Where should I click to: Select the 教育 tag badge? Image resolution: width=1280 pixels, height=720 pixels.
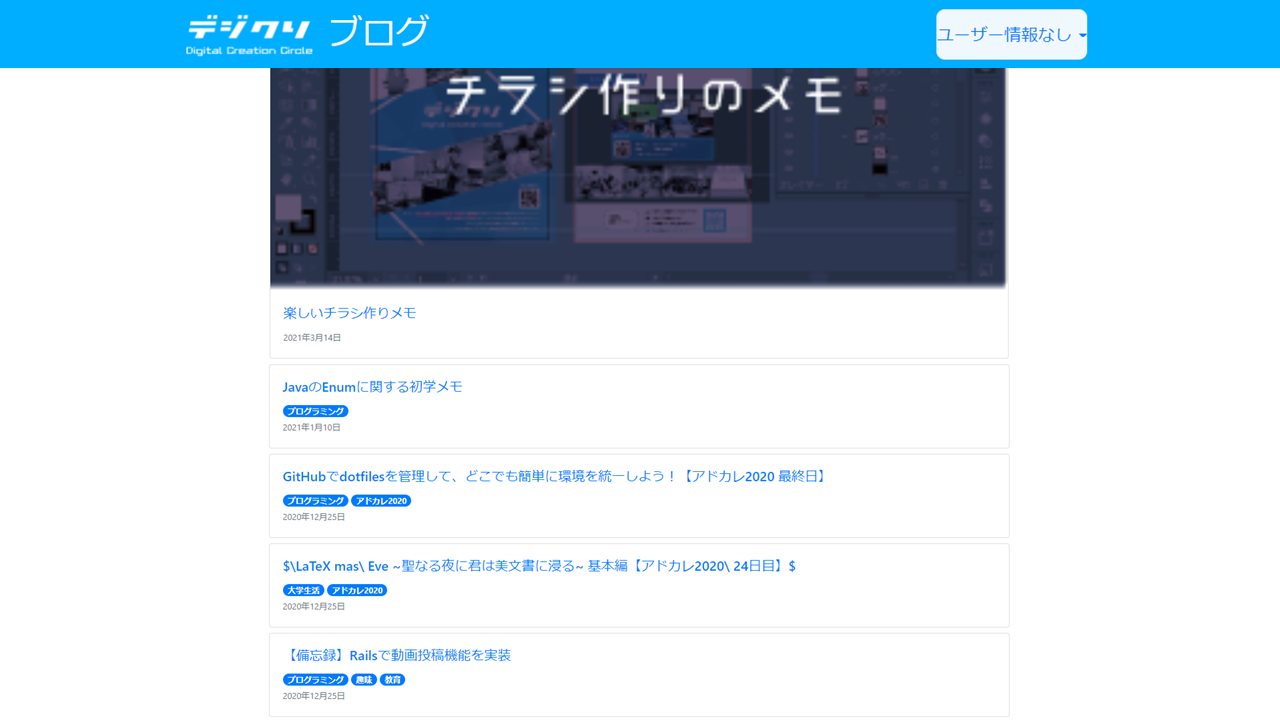392,680
